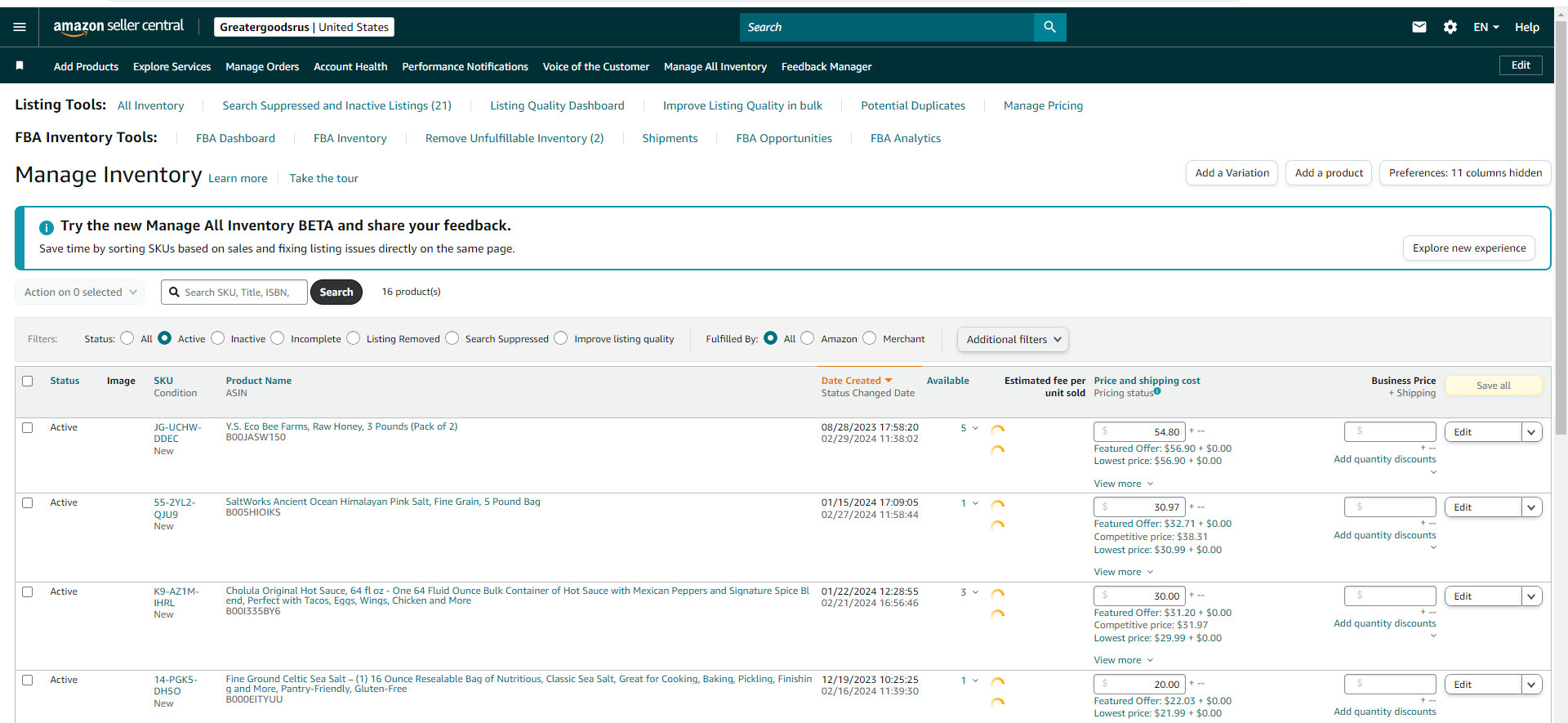Click price field showing 54.80

pyautogui.click(x=1139, y=432)
